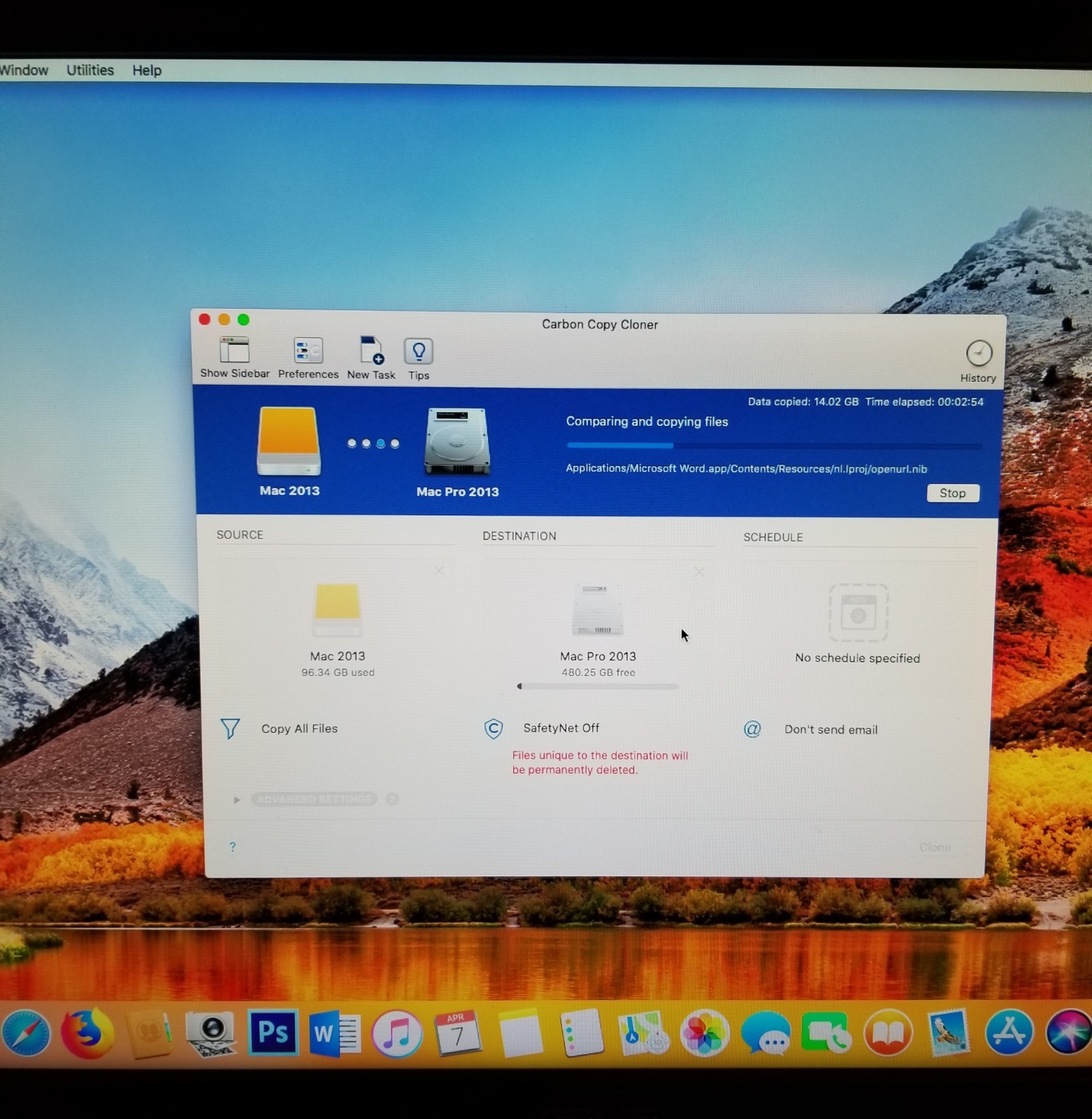The height and width of the screenshot is (1119, 1092).
Task: Click the @ email icon
Action: coord(752,729)
